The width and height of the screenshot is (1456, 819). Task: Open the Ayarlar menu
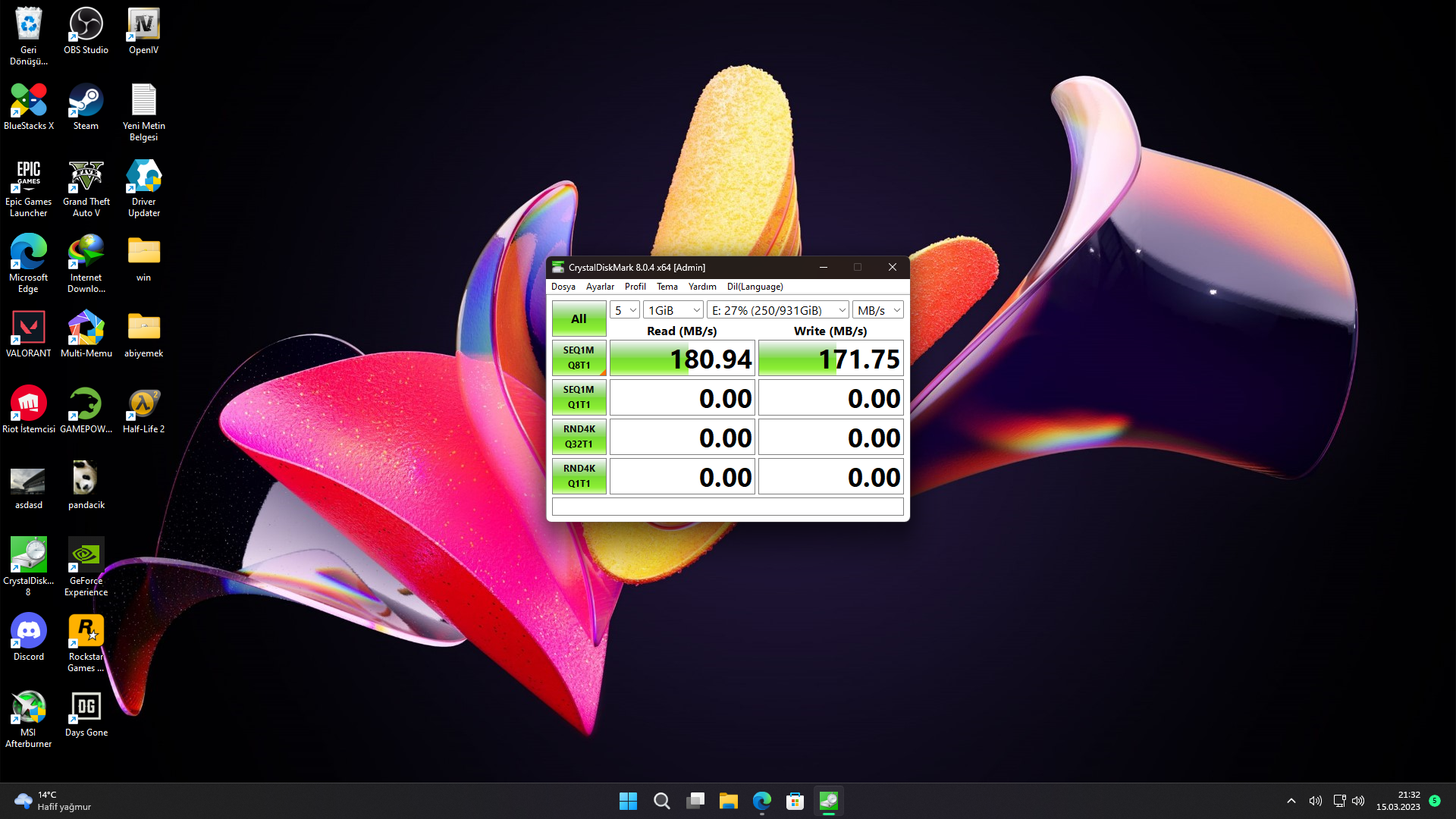click(600, 287)
